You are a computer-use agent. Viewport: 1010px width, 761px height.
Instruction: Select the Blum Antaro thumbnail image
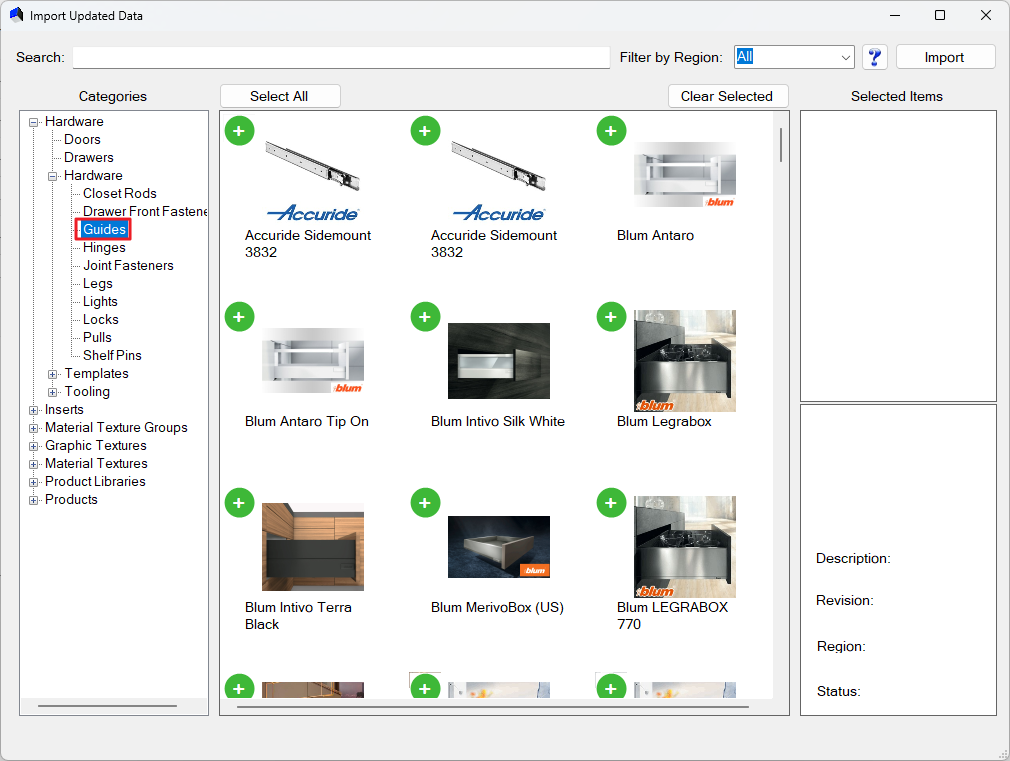point(685,175)
